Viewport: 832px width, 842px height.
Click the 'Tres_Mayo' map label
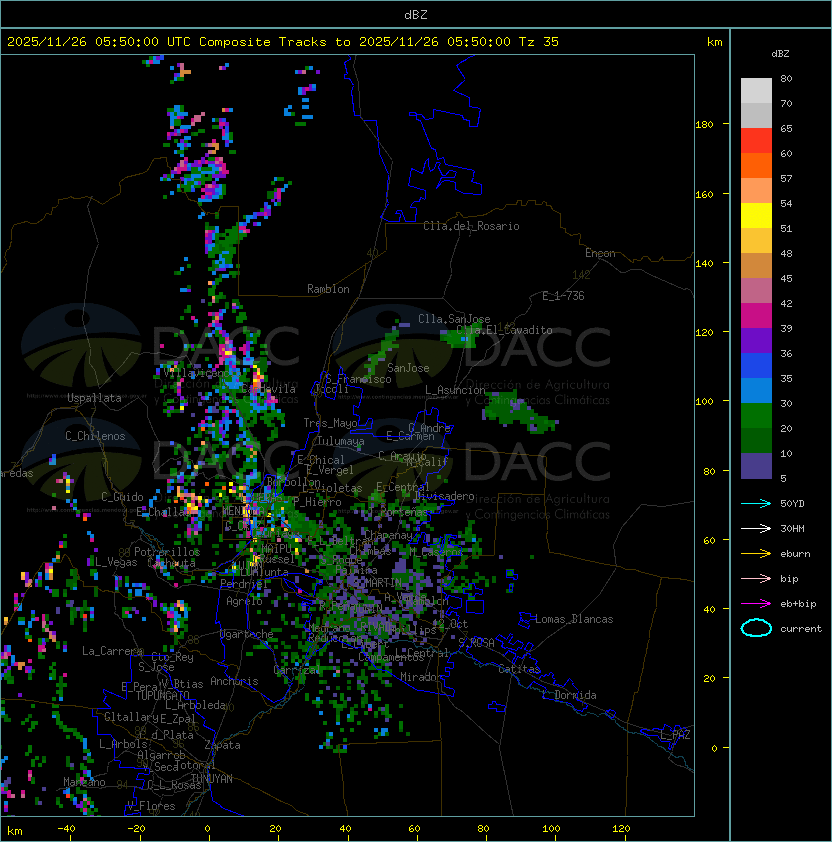(x=330, y=423)
